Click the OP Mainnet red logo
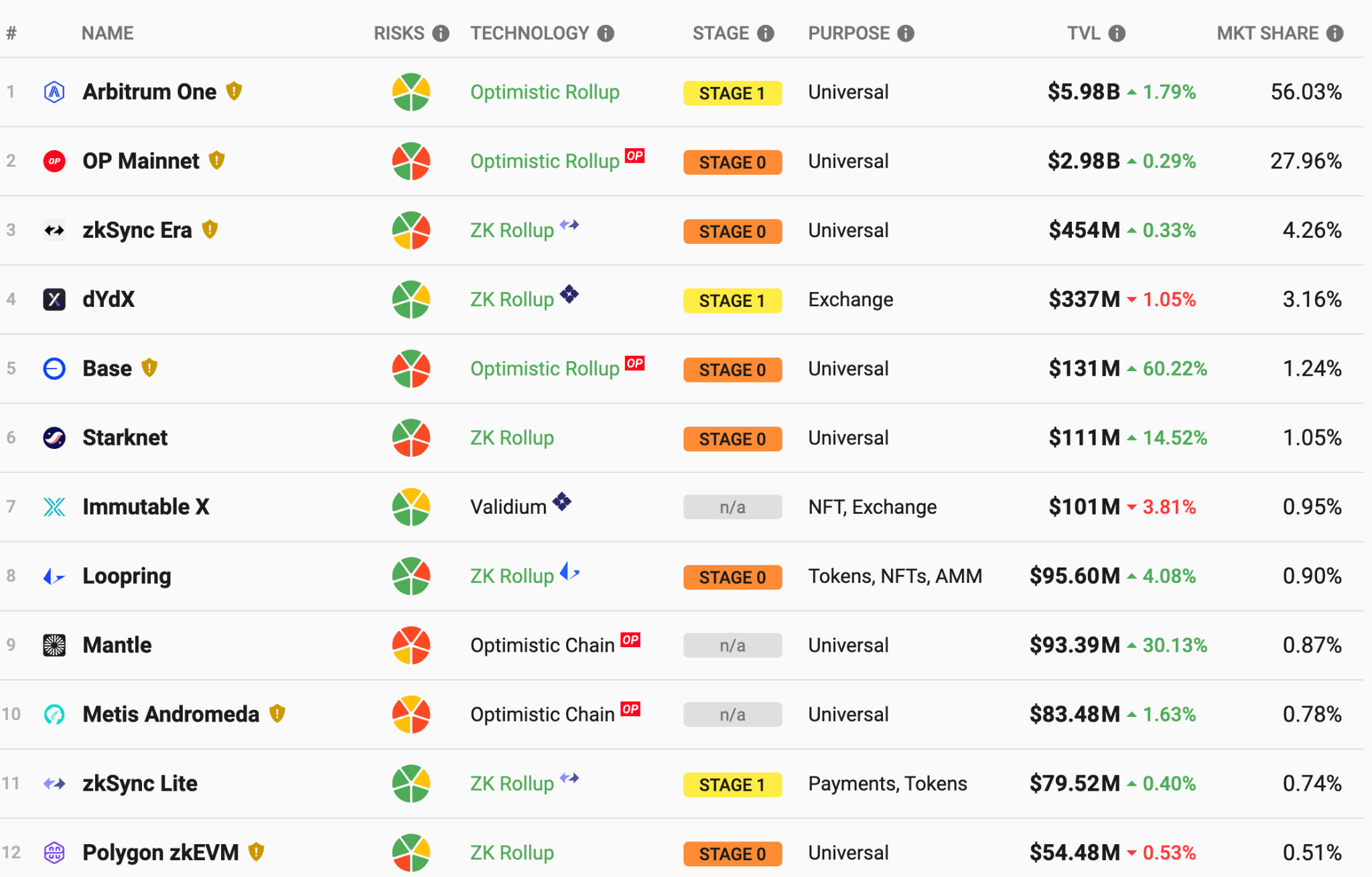This screenshot has width=1372, height=877. [54, 161]
